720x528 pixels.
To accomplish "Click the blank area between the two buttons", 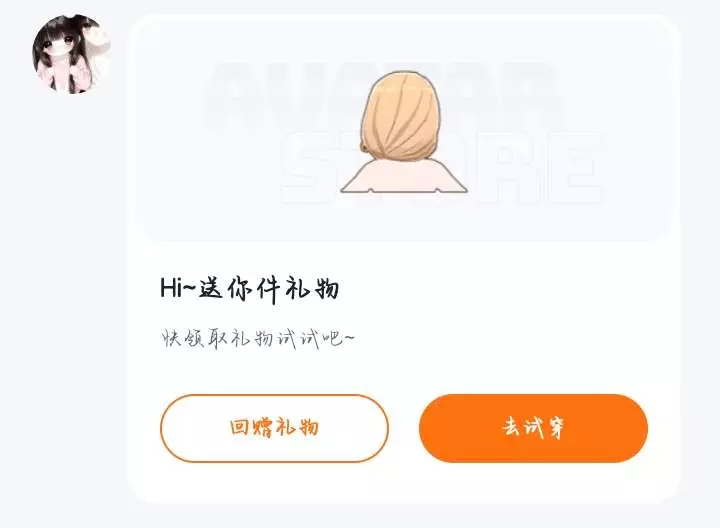I will tap(404, 428).
